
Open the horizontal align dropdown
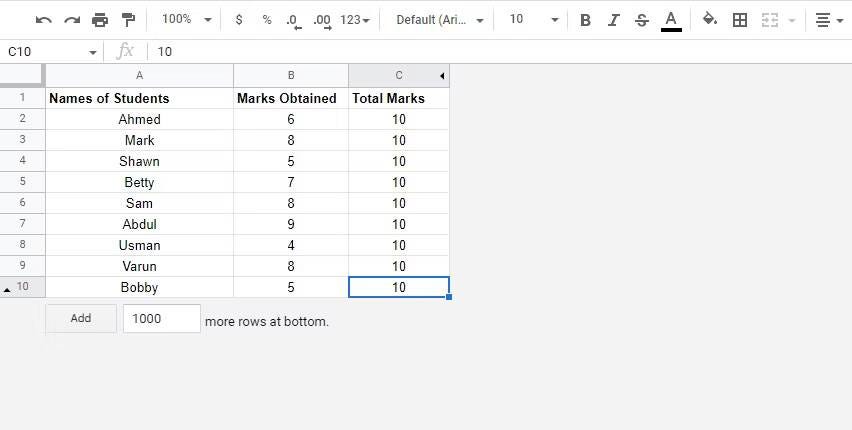[829, 21]
